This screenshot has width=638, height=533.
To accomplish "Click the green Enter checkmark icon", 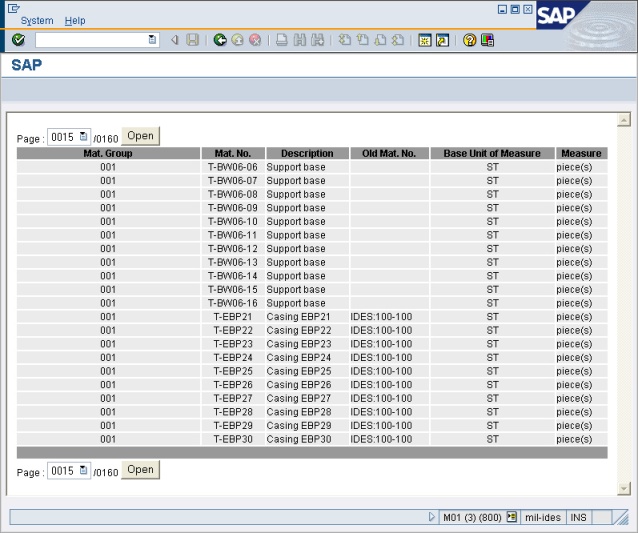I will click(x=18, y=40).
